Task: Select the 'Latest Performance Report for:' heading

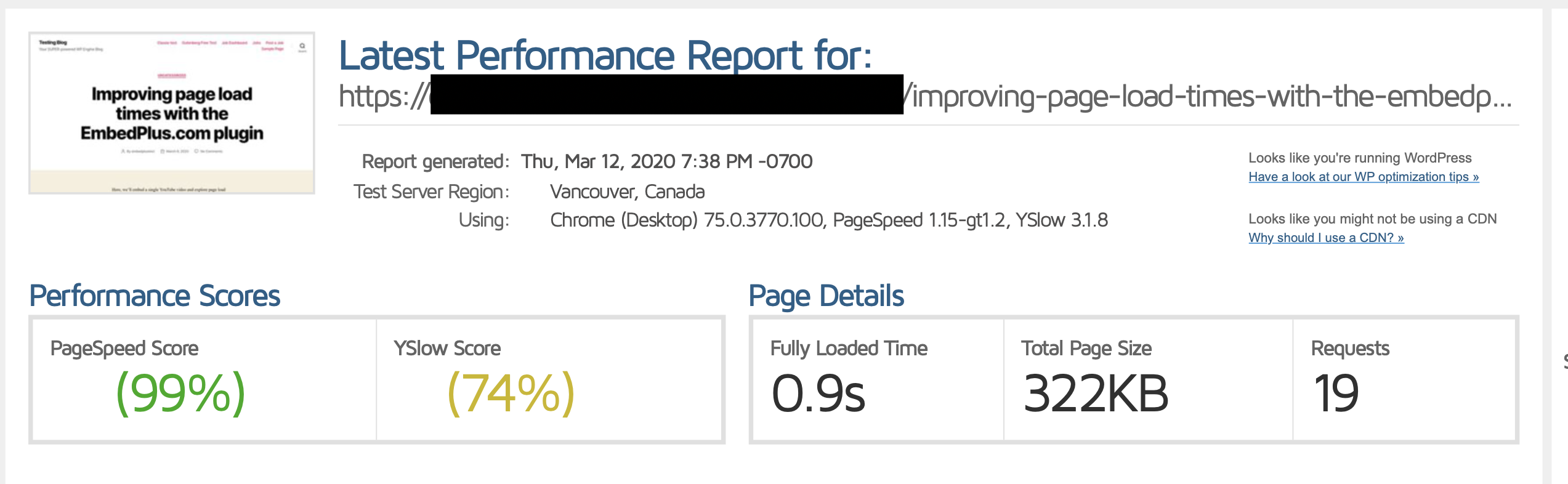Action: pos(605,55)
